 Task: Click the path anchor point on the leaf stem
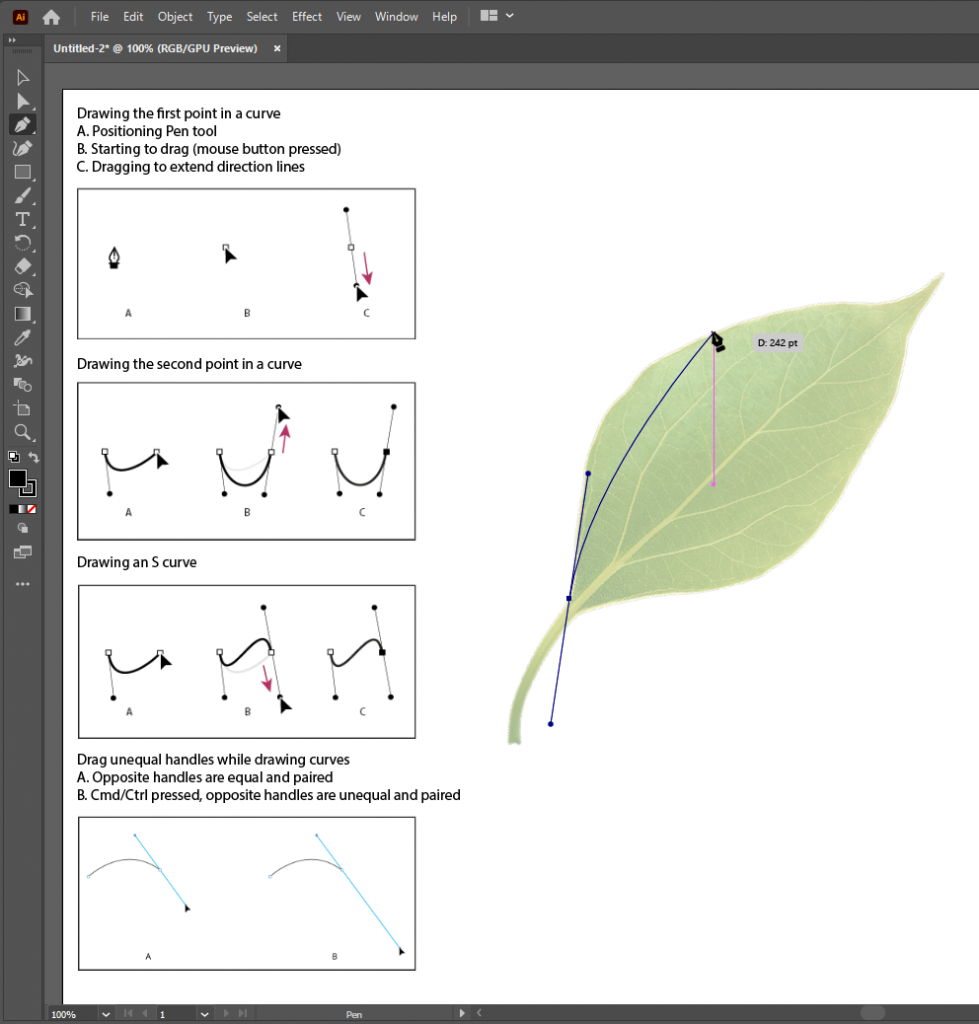tap(569, 598)
